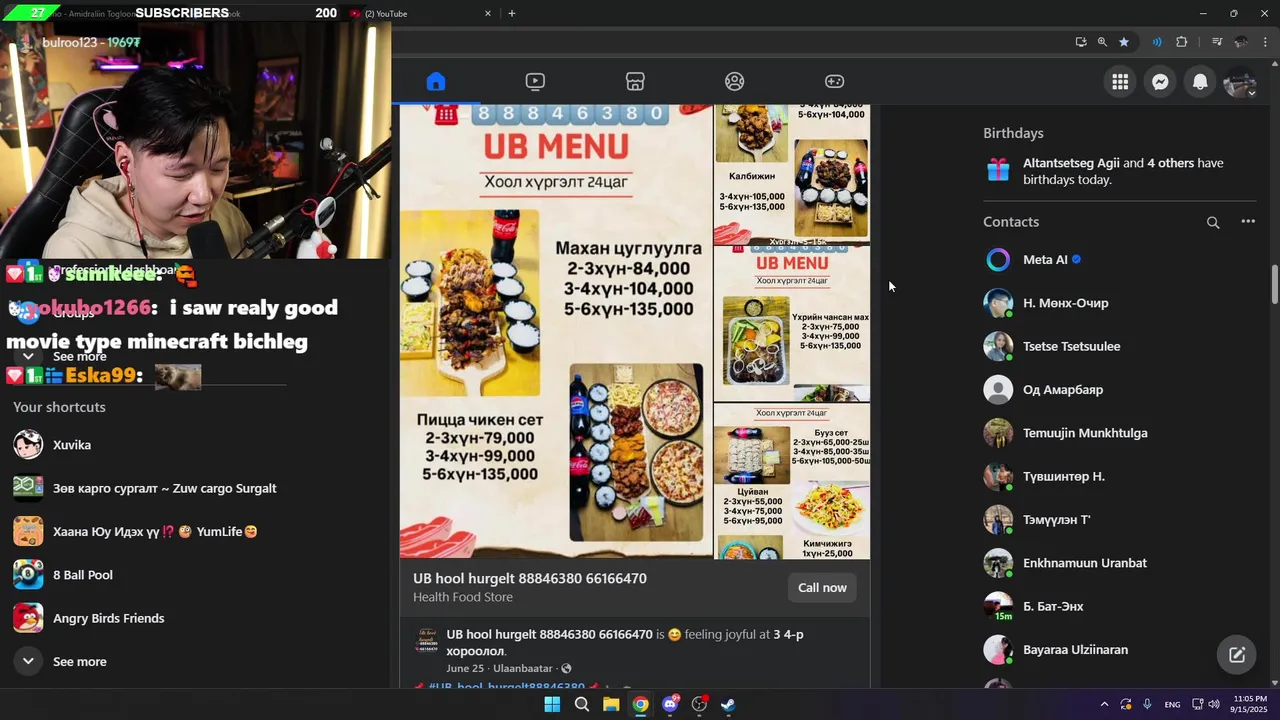Open chat with Bayaraa Ulziinaran
Viewport: 1280px width, 720px height.
(x=1120, y=650)
